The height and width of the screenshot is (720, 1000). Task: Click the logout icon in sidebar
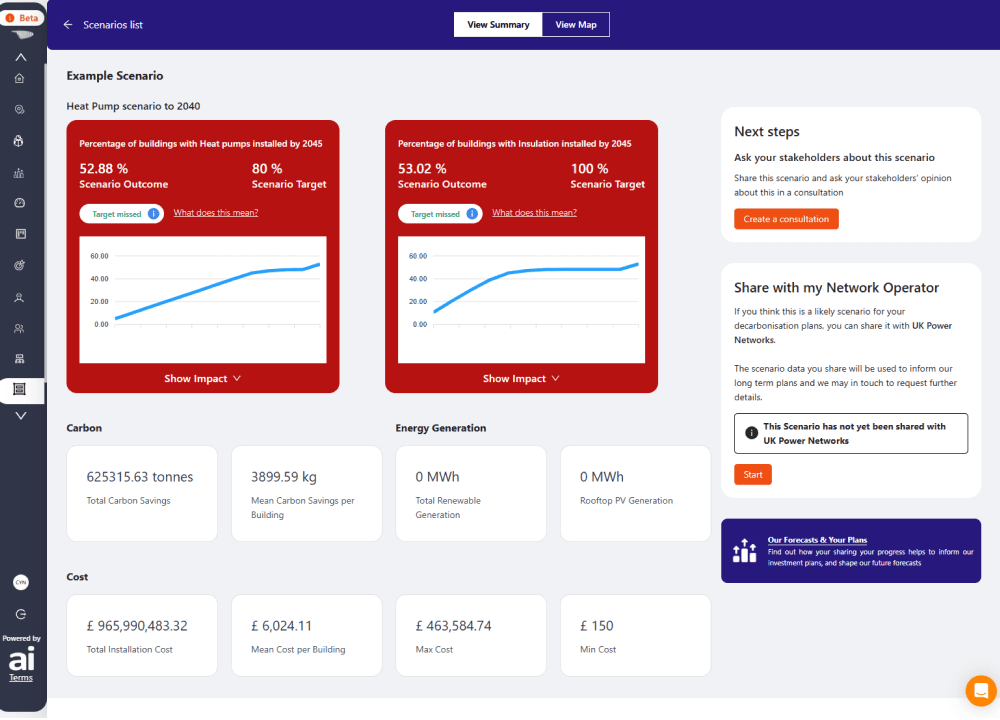coord(21,614)
